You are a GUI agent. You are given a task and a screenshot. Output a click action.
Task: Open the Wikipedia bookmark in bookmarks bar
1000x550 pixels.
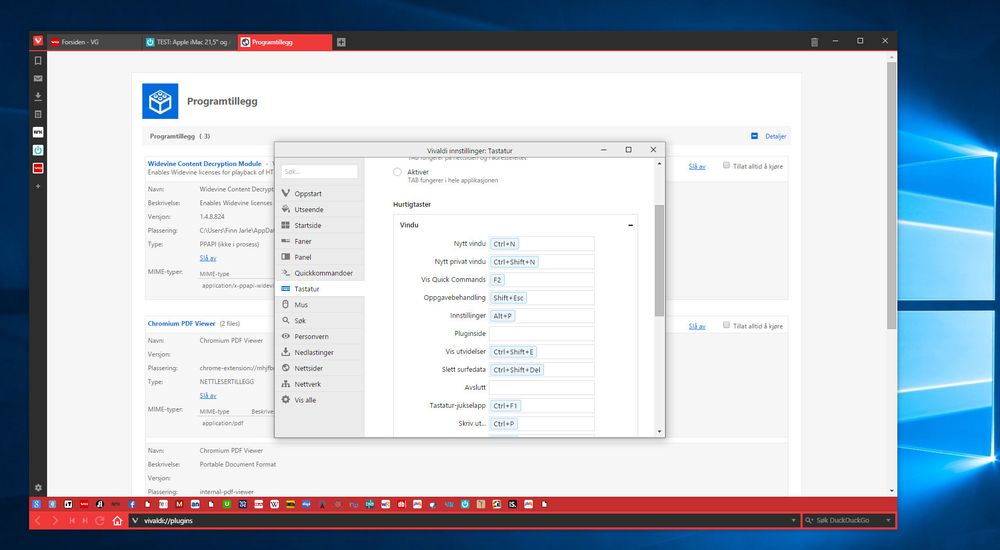(x=275, y=504)
